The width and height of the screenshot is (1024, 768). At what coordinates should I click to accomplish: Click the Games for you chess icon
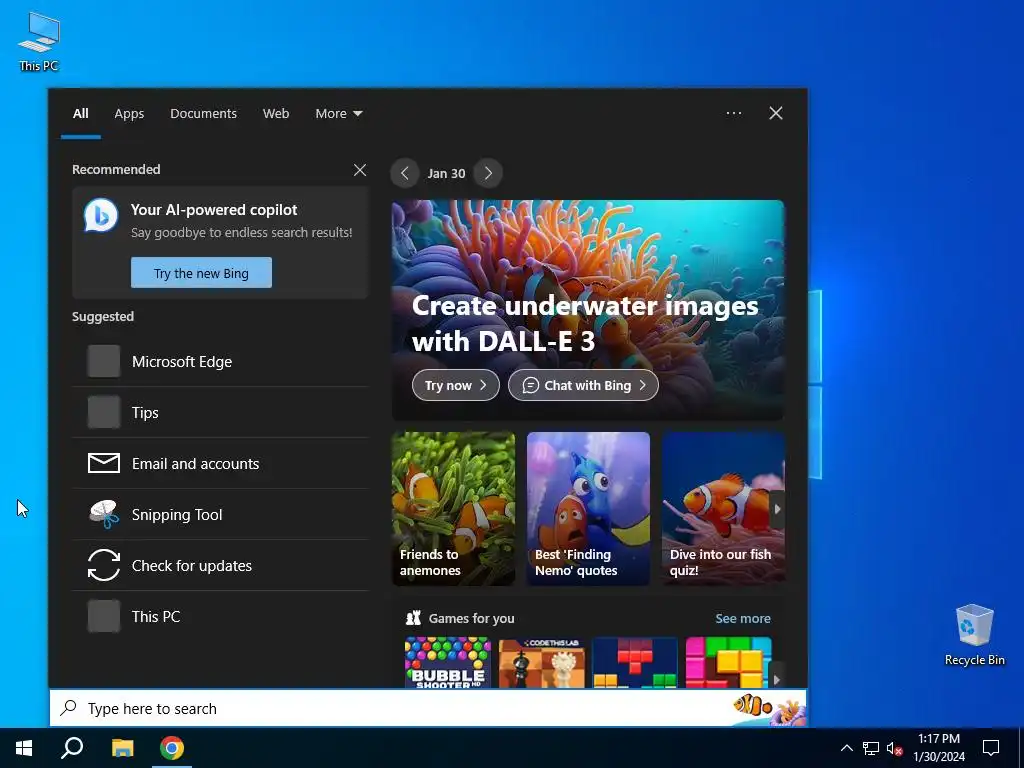[413, 618]
